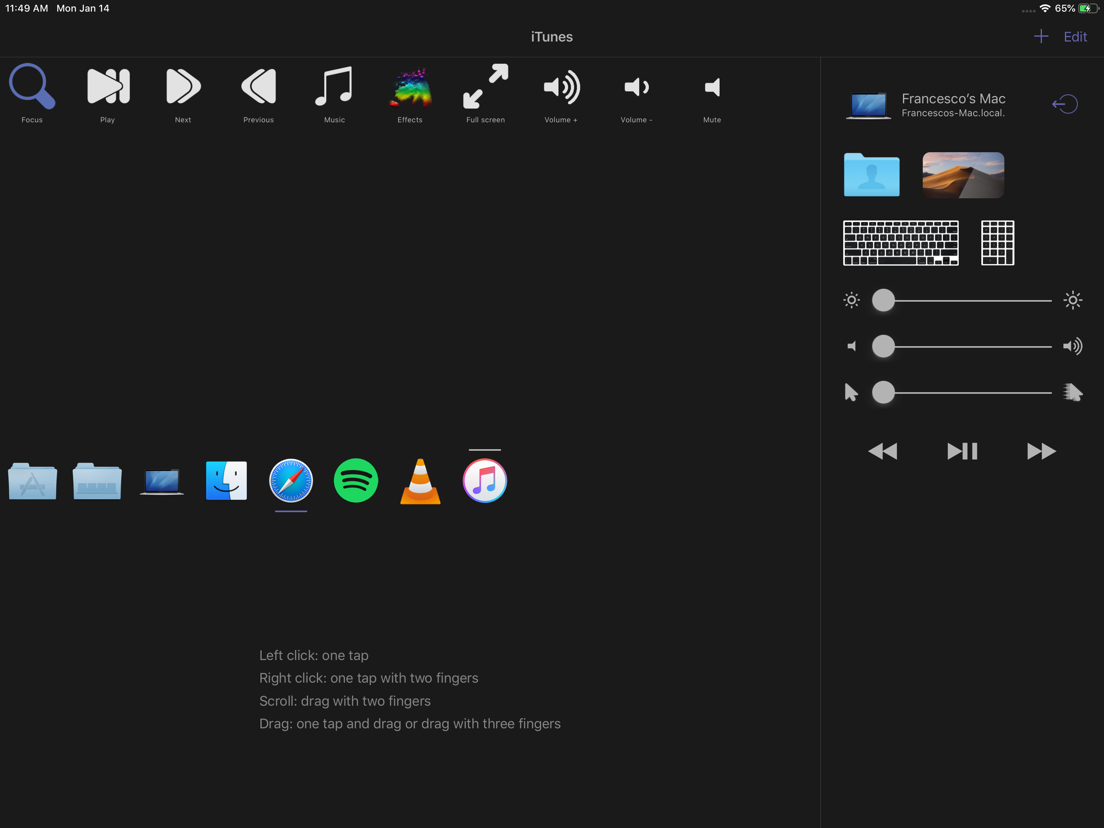Viewport: 1104px width, 828px height.
Task: Tap the play/pause playback button
Action: click(x=962, y=451)
